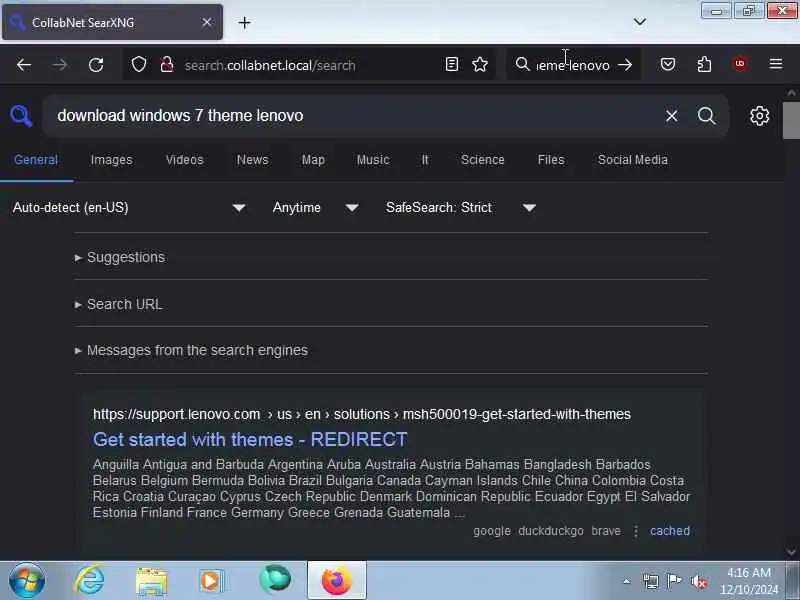Viewport: 800px width, 600px height.
Task: Open network status tray icon
Action: [651, 581]
